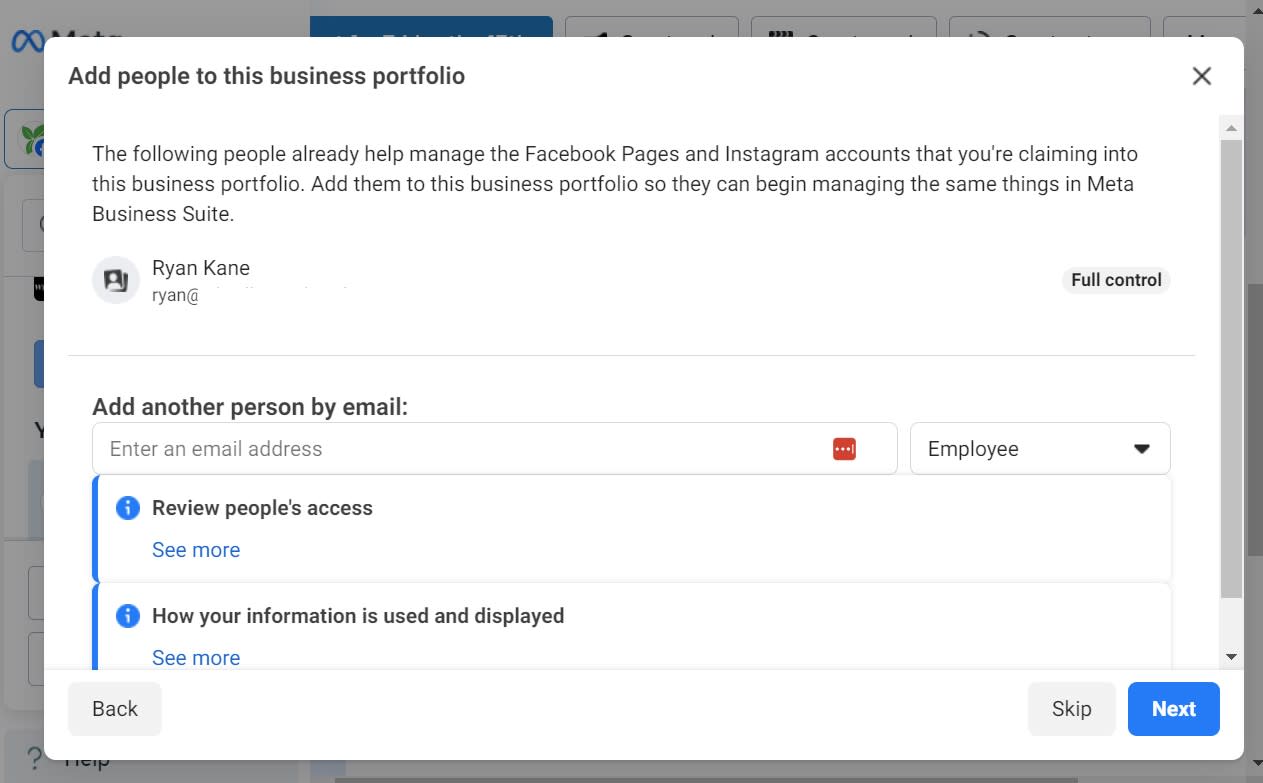Image resolution: width=1263 pixels, height=783 pixels.
Task: Open the Employee role dropdown
Action: coord(1040,449)
